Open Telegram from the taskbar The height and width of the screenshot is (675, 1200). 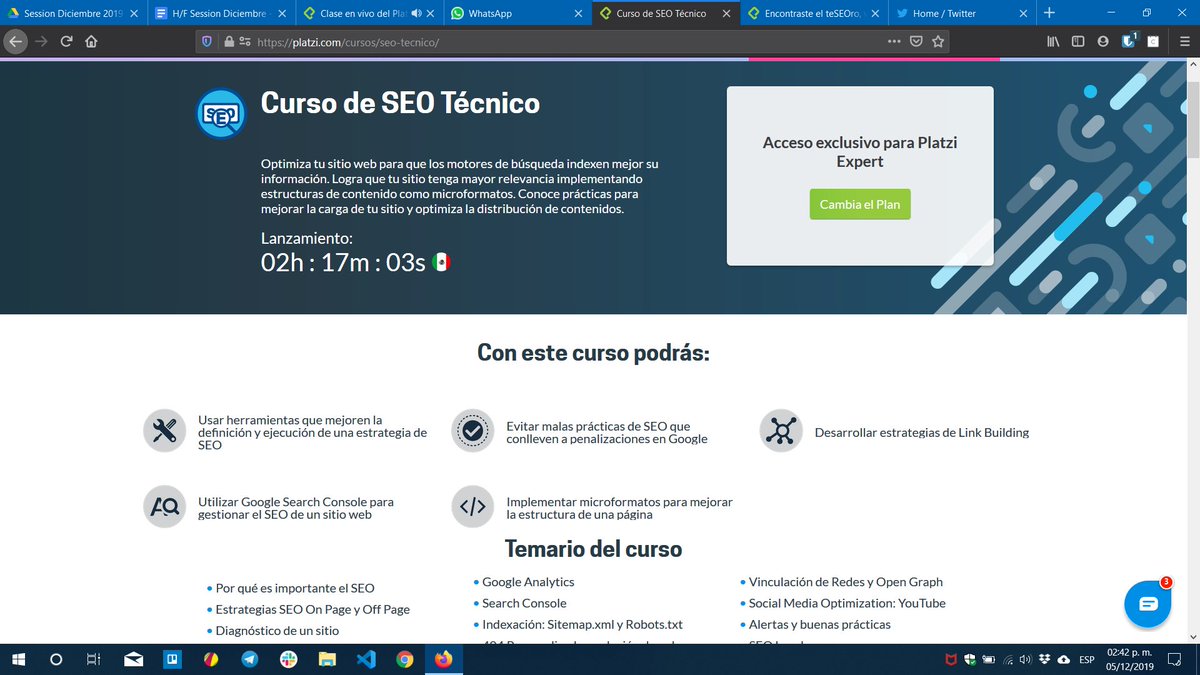(250, 660)
